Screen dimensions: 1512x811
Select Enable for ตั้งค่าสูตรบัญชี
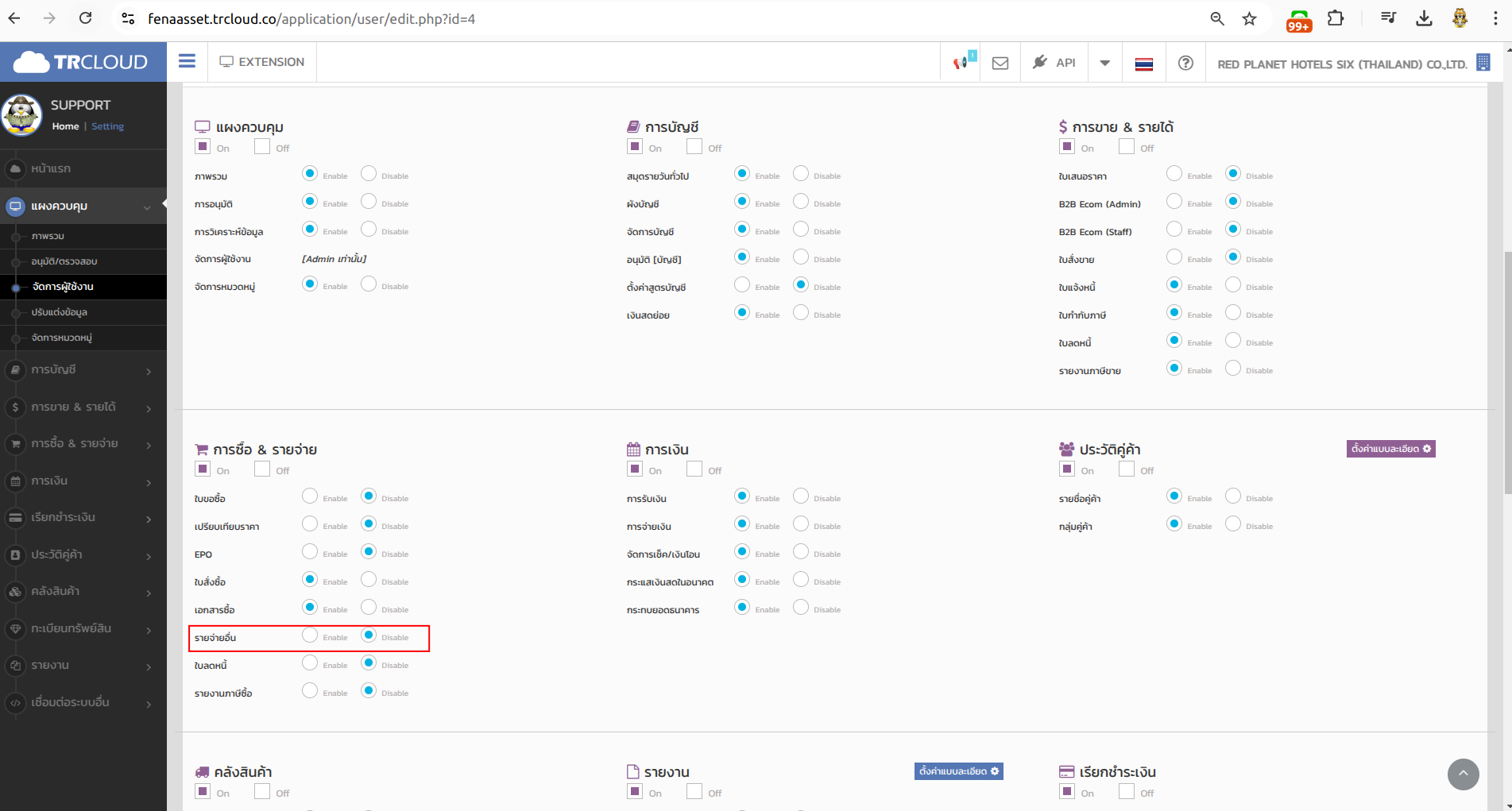coord(742,285)
